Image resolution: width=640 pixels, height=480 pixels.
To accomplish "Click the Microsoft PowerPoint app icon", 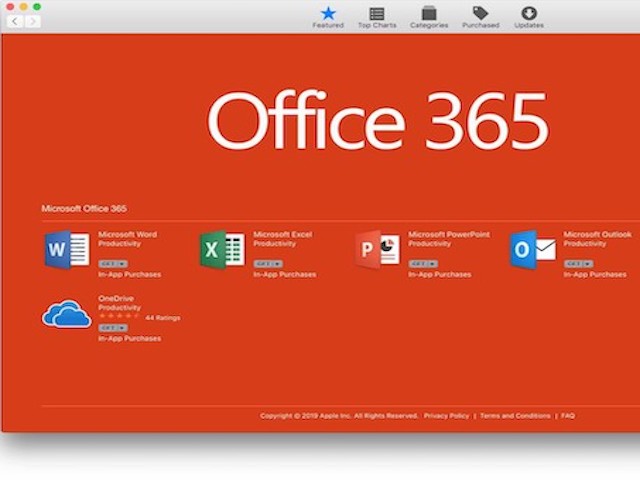I will pos(376,249).
